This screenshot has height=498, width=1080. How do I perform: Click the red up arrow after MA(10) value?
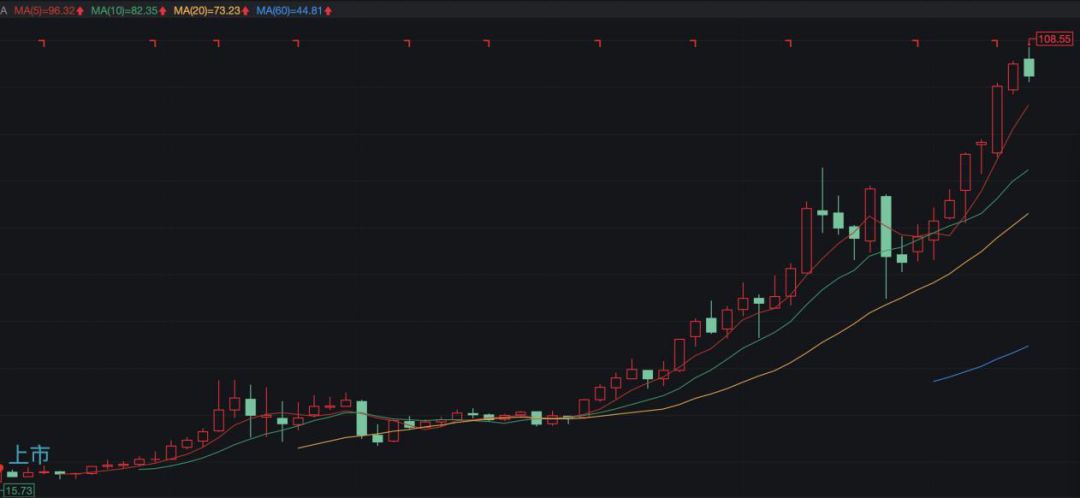pos(163,11)
